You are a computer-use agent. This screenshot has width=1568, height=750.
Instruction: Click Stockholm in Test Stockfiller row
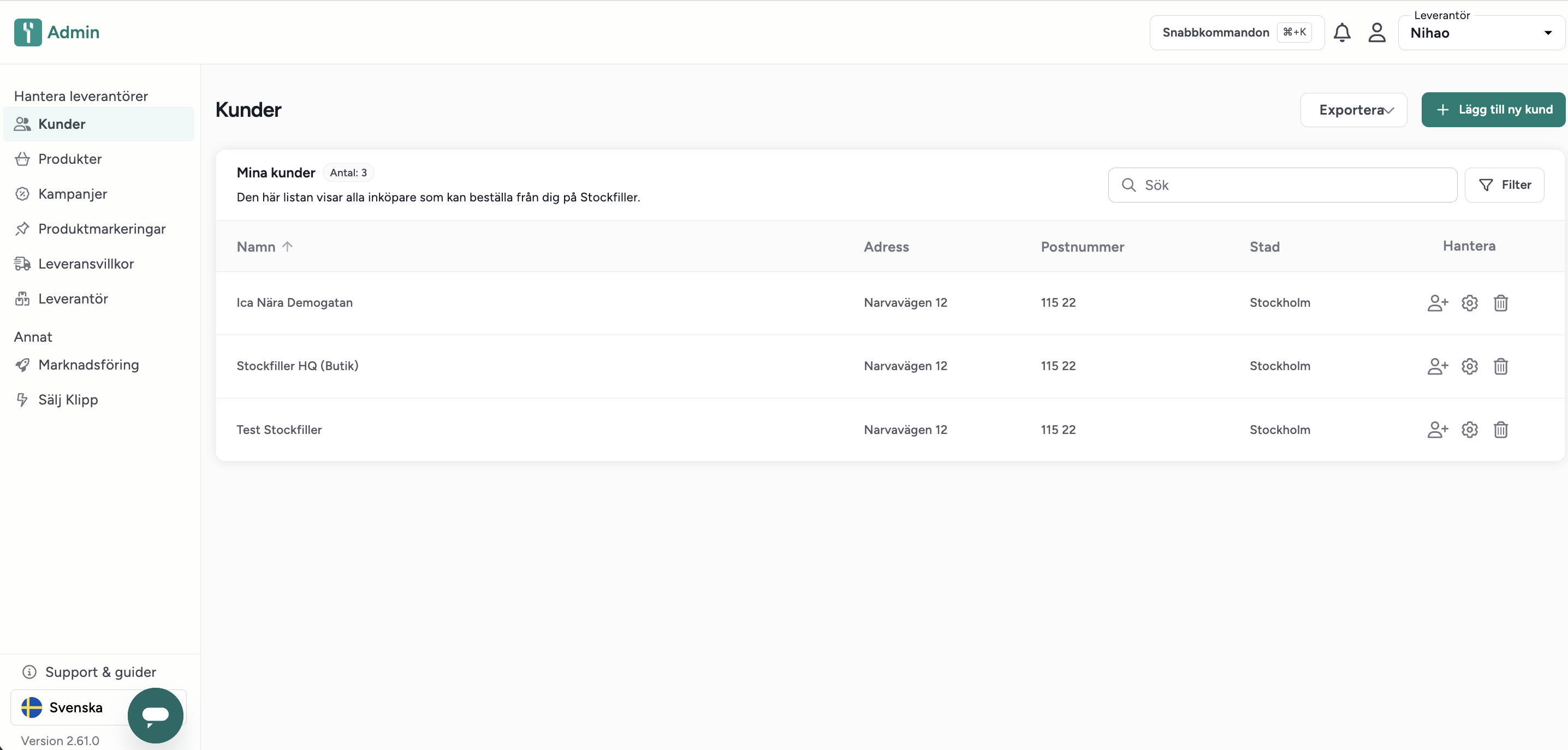[1280, 430]
